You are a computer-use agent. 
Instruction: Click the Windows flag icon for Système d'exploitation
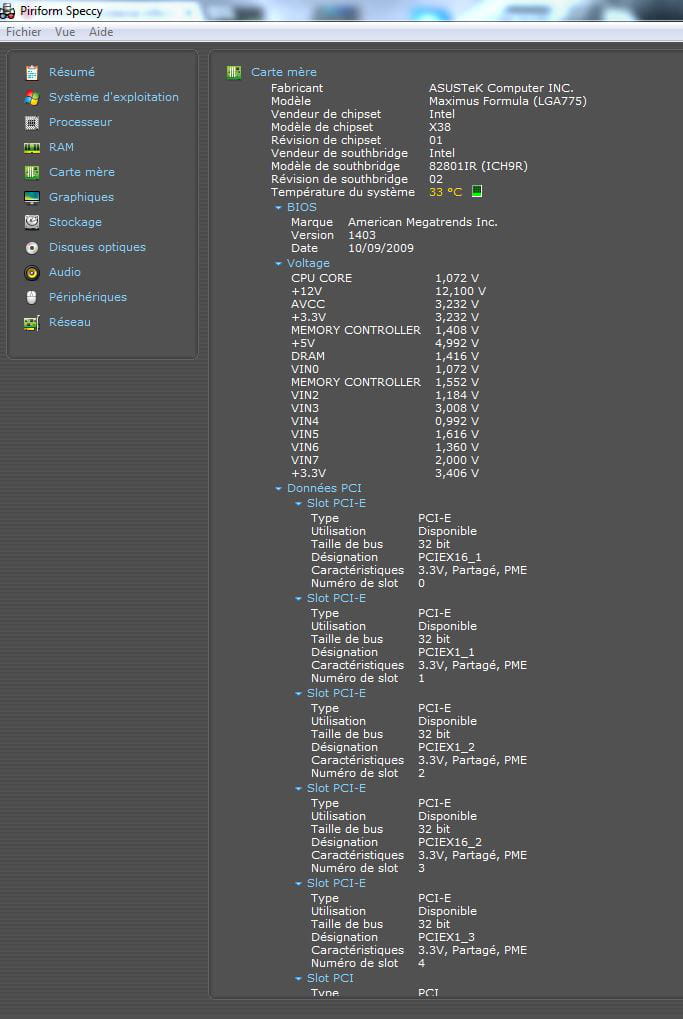coord(32,97)
